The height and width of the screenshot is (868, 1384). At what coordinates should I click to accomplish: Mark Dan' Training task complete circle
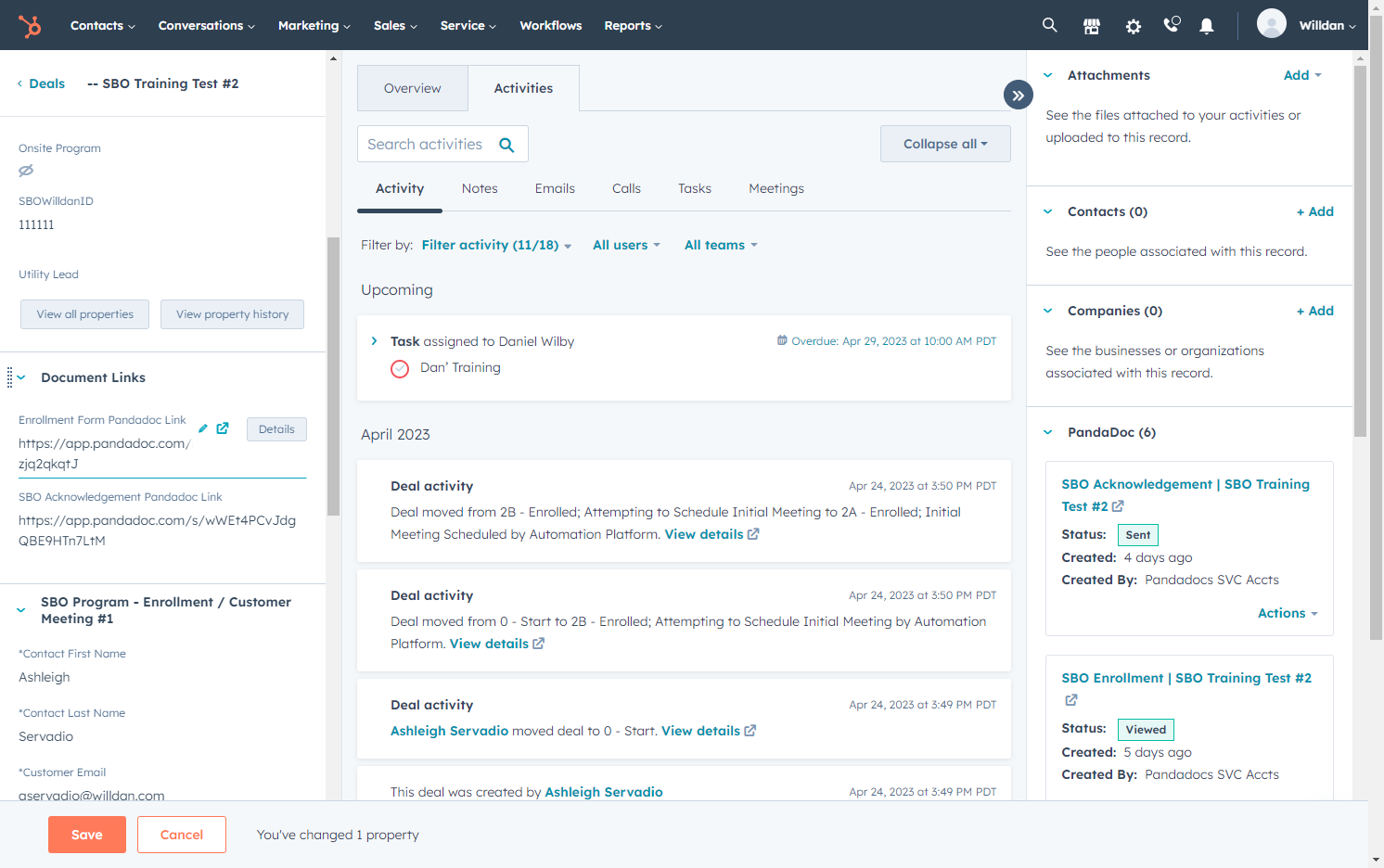(x=400, y=368)
